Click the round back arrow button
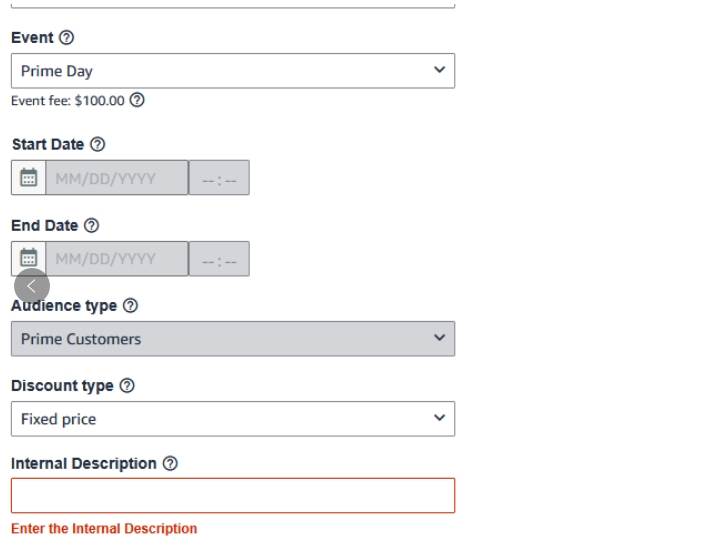This screenshot has height=553, width=718. pos(32,286)
